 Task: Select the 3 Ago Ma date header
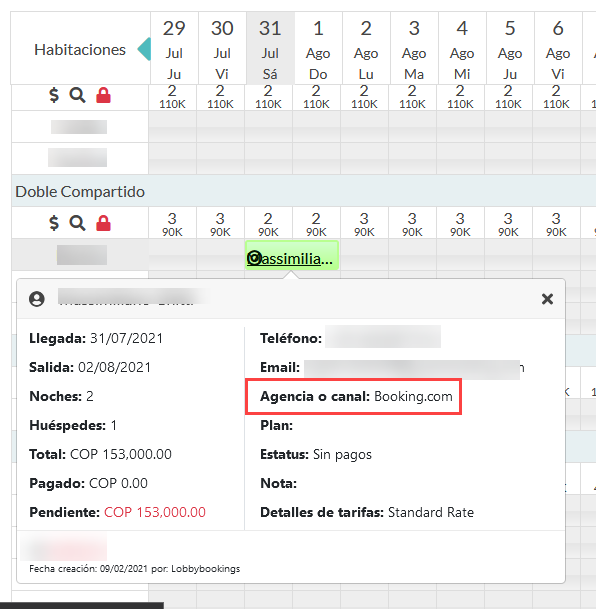click(x=414, y=48)
